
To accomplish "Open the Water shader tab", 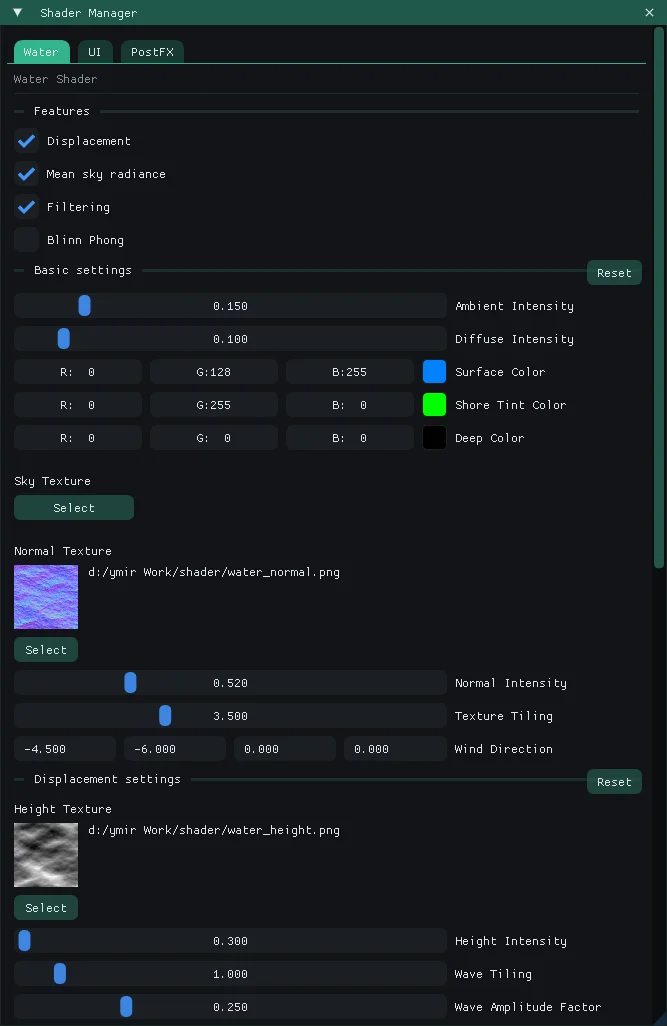I will pos(41,51).
